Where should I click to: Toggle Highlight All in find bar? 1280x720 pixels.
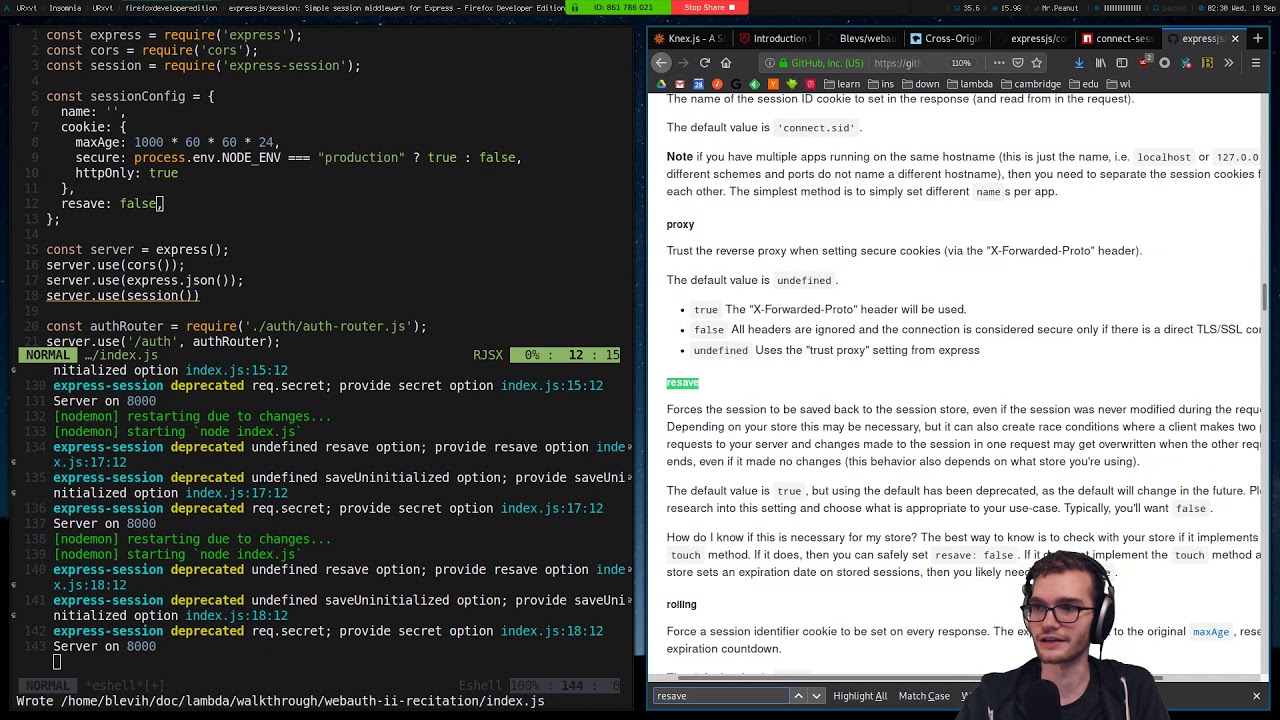[x=860, y=696]
